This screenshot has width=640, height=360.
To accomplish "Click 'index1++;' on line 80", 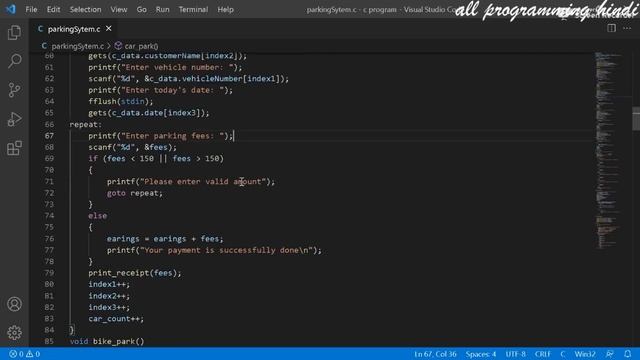I will point(109,284).
